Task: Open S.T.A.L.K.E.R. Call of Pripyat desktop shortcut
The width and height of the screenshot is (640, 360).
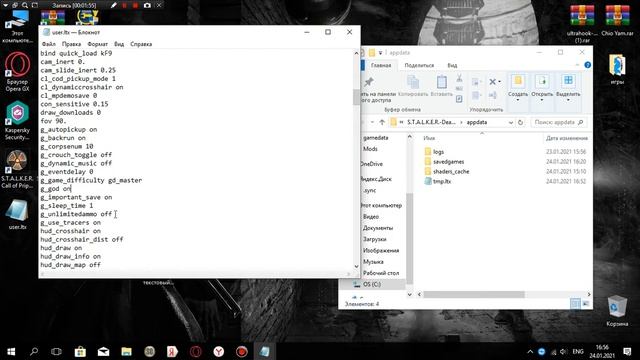Action: pos(17,169)
